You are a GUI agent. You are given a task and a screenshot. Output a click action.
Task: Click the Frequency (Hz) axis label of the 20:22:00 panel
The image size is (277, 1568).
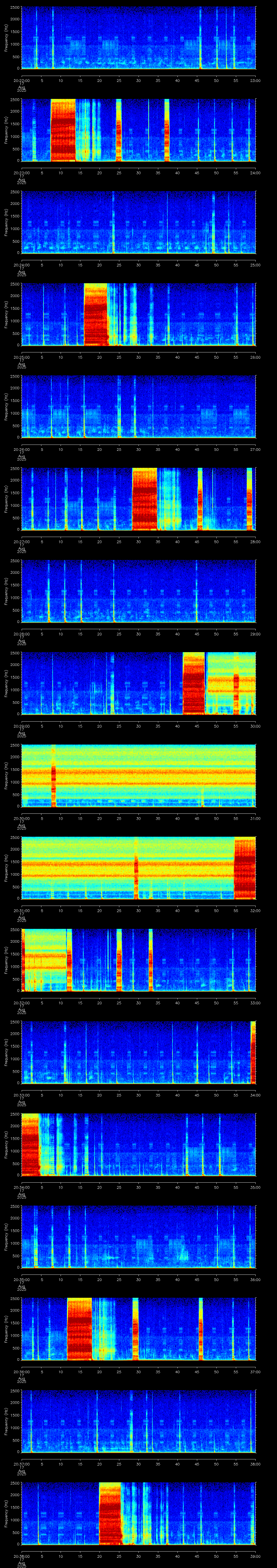click(6, 38)
